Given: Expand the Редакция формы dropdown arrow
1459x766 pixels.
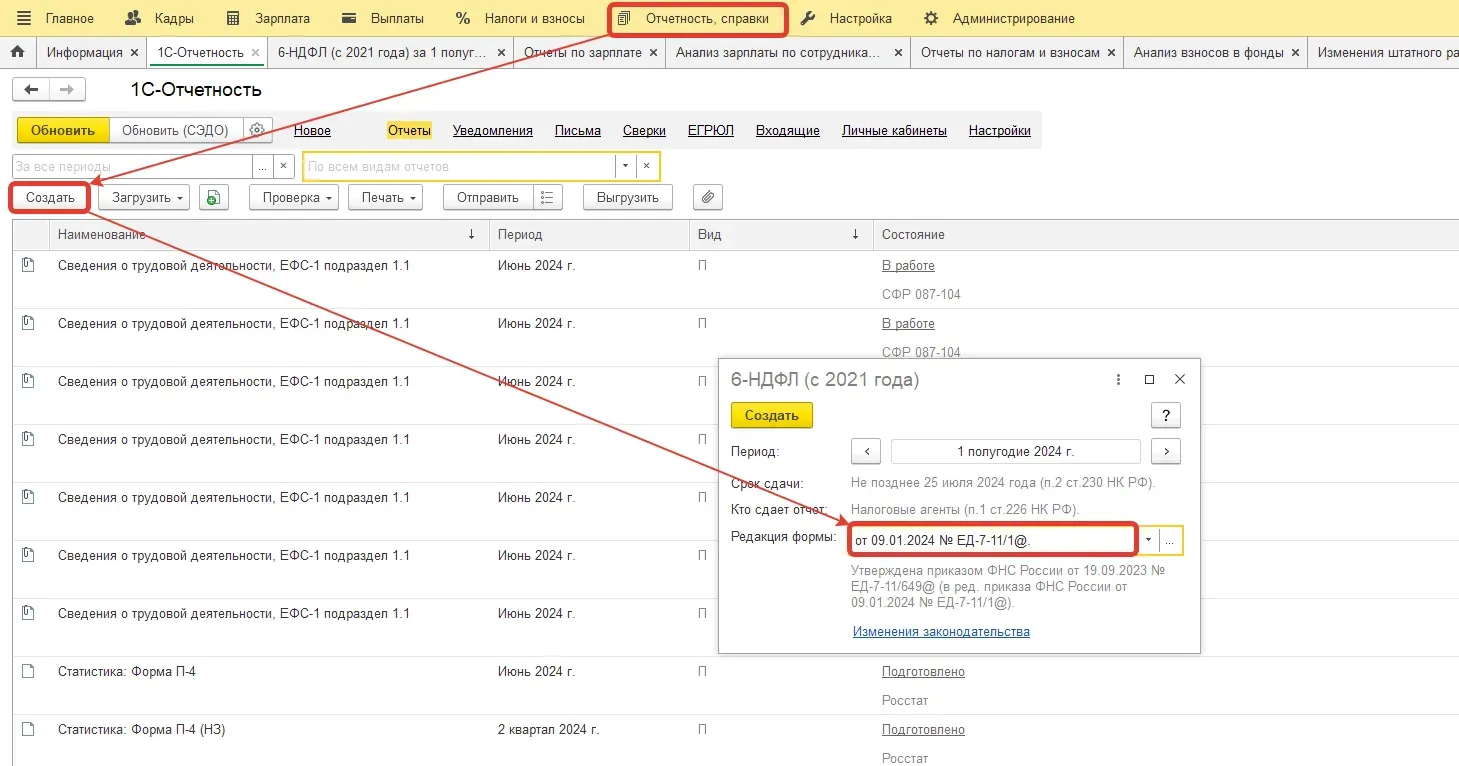Looking at the screenshot, I should [x=1149, y=540].
